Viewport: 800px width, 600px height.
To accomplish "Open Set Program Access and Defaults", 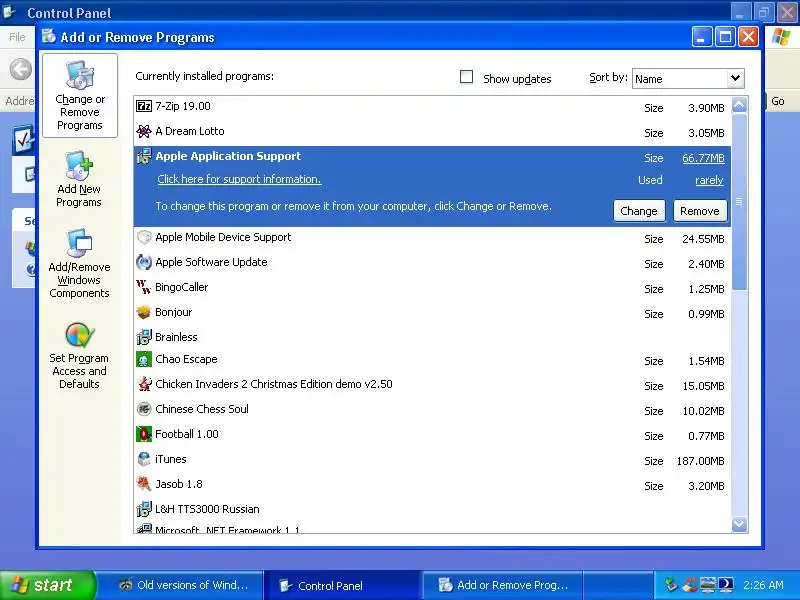I will pyautogui.click(x=79, y=356).
